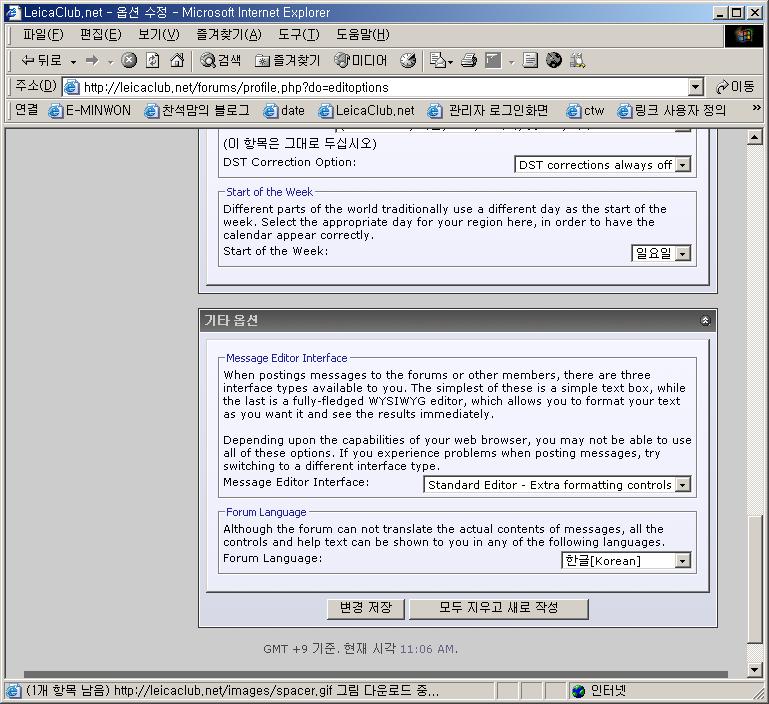Open the 파일(F) menu

click(x=43, y=35)
